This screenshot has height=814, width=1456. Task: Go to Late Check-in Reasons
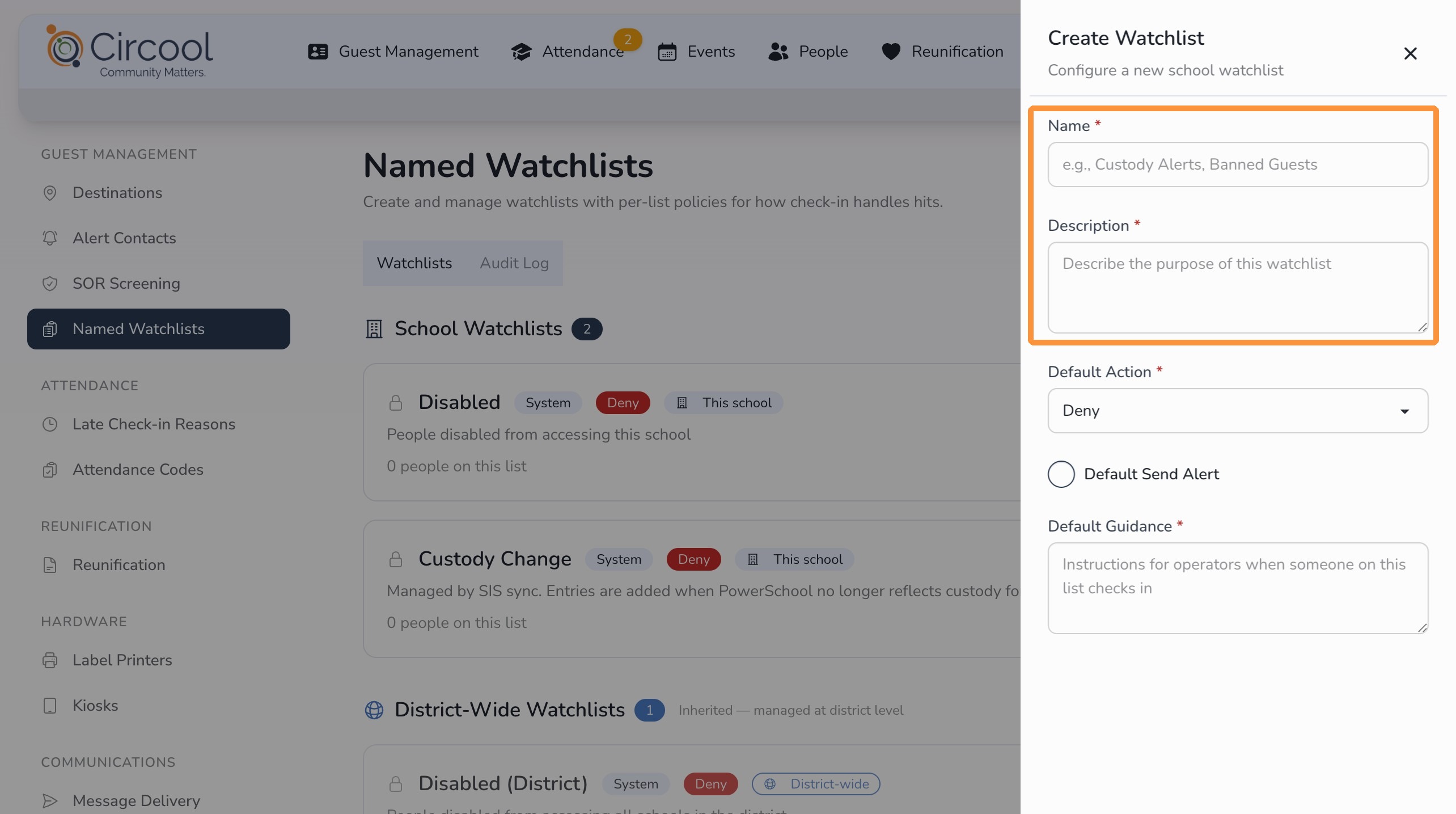(x=159, y=424)
